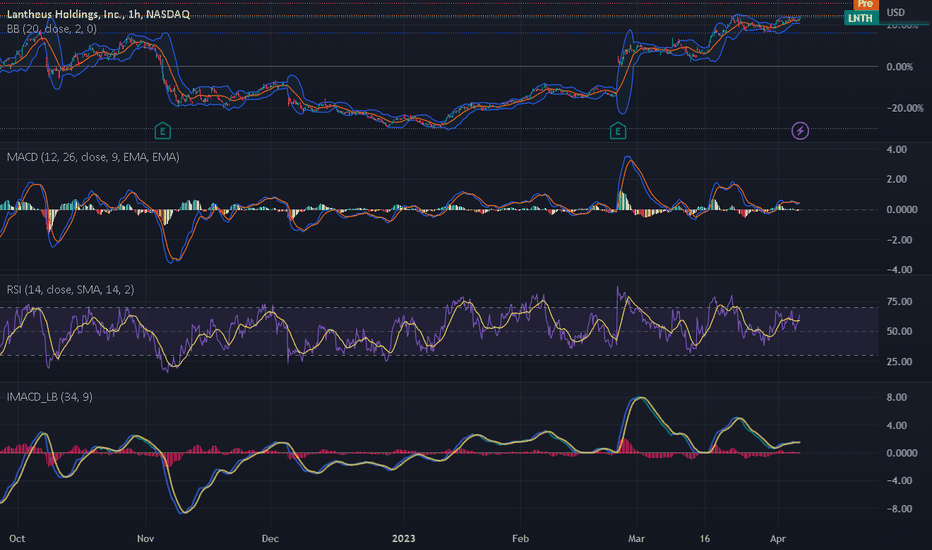Click the 4.00 value on MACD scale
Image resolution: width=932 pixels, height=550 pixels.
click(x=897, y=149)
